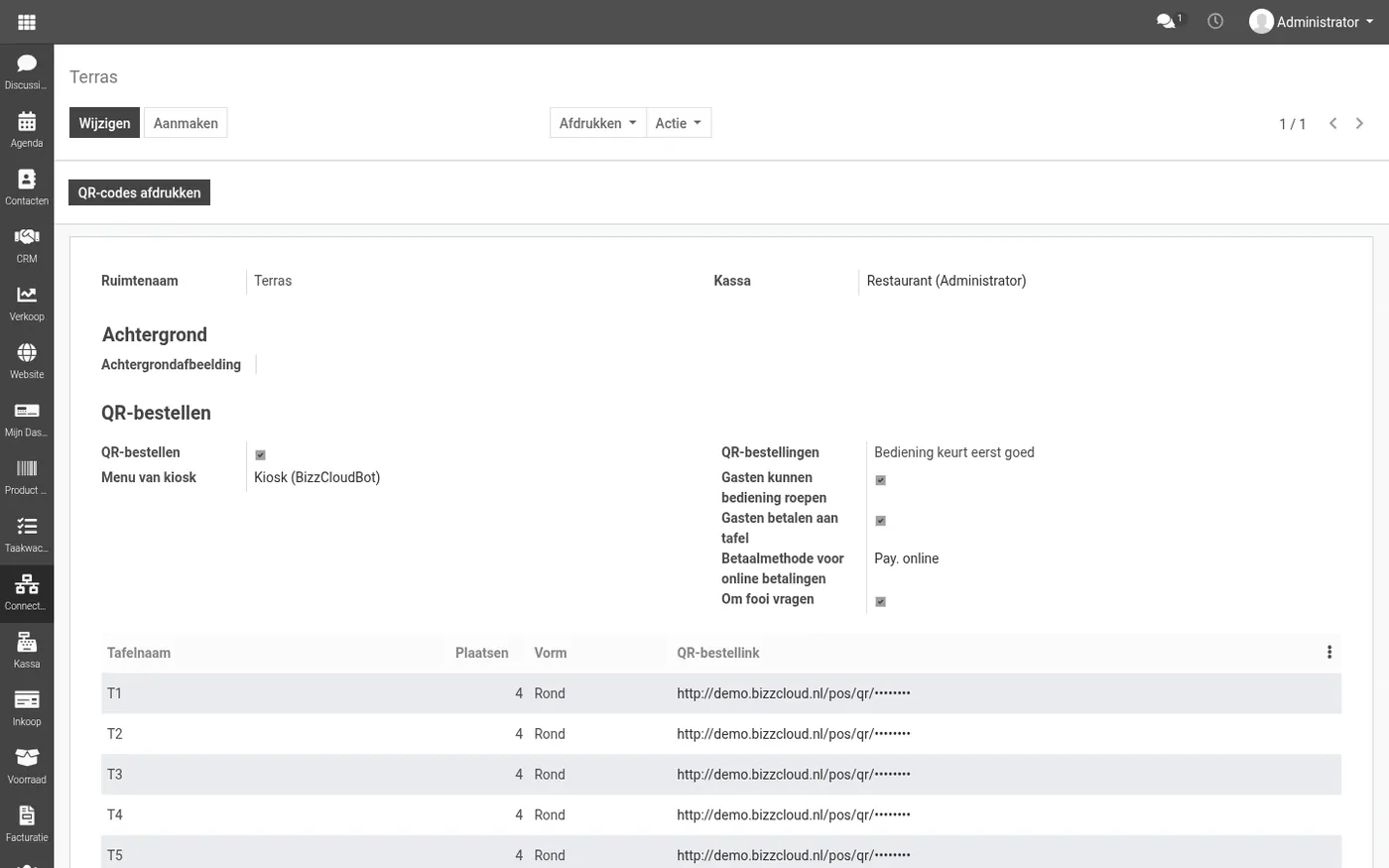Open the apps grid menu icon

(27, 22)
